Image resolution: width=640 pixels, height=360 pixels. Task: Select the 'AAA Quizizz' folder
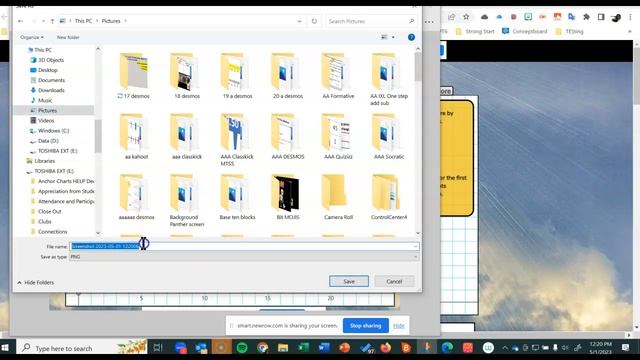(x=338, y=137)
